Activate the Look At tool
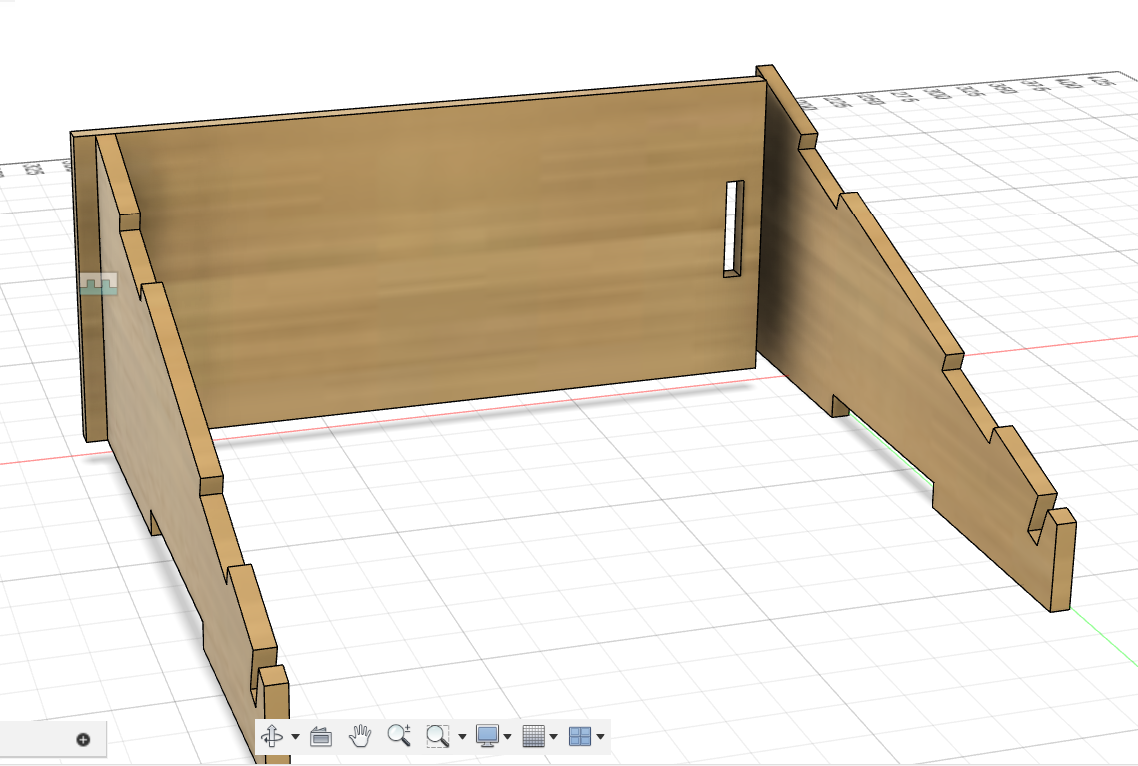Viewport: 1138px width, 766px height. point(321,736)
